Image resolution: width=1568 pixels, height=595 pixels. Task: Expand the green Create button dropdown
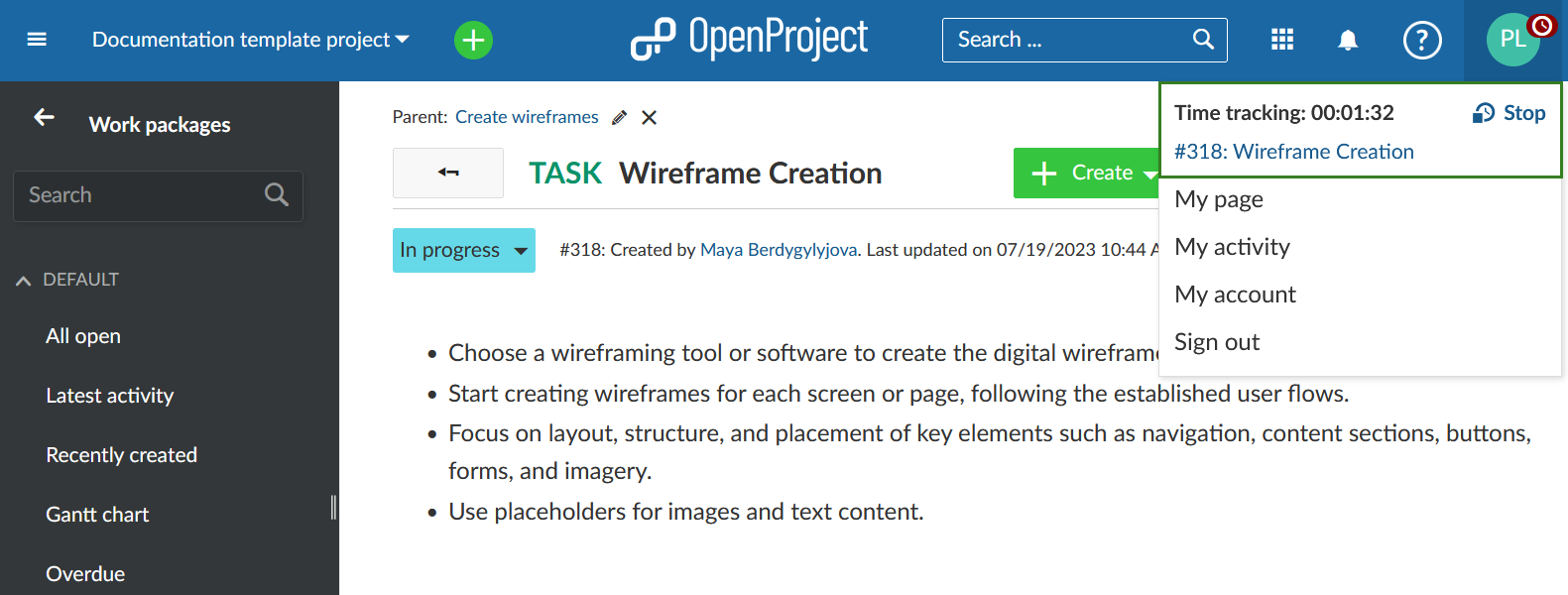point(1148,174)
